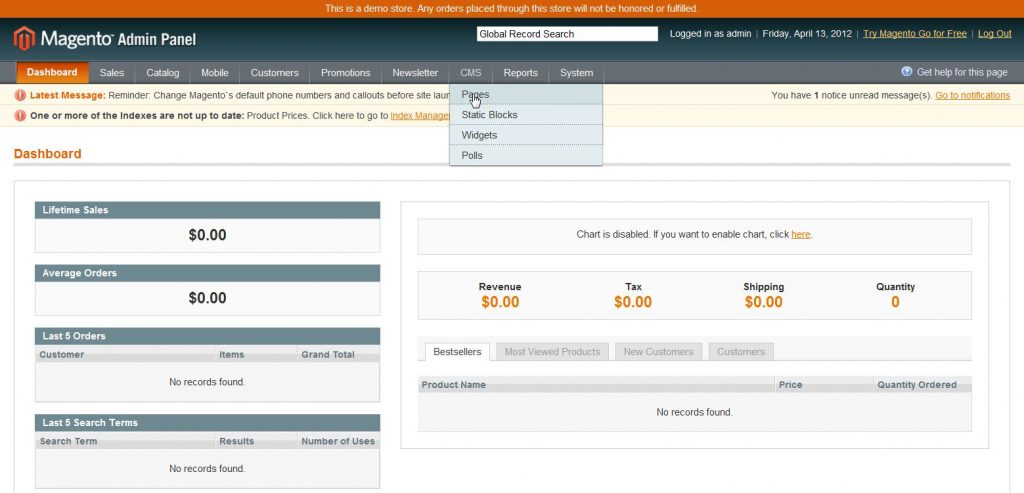Click the indexes warning icon
1024x493 pixels.
coord(20,116)
